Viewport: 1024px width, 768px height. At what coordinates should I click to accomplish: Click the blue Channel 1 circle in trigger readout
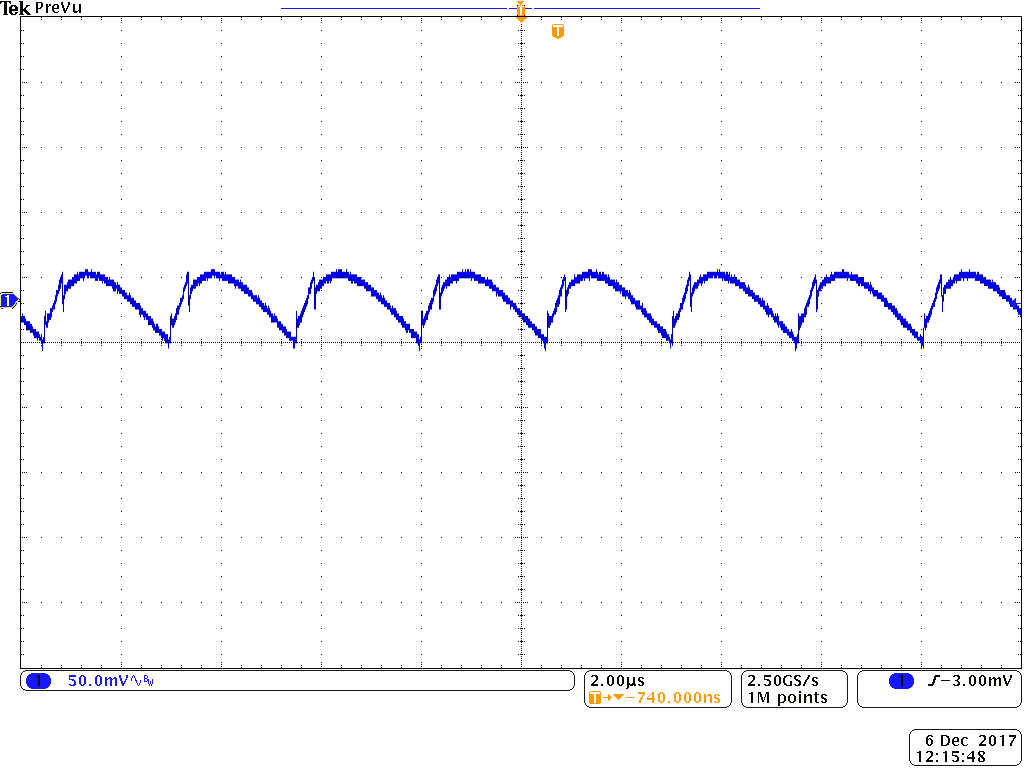(901, 681)
